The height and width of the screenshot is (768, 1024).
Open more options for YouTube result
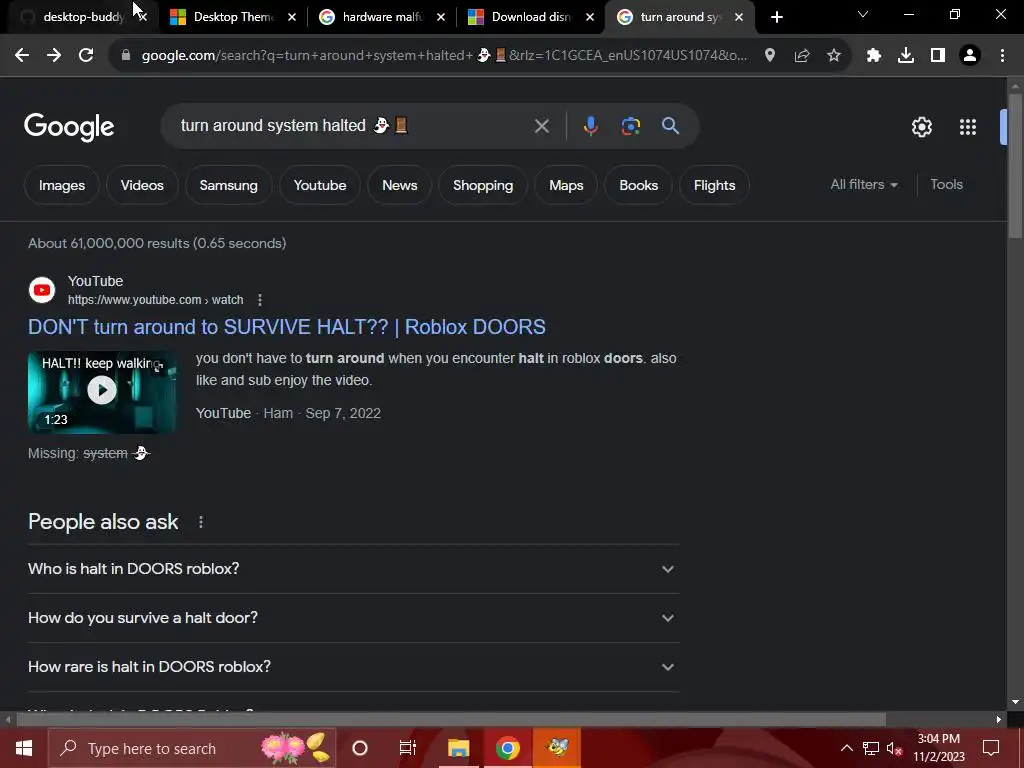tap(260, 300)
